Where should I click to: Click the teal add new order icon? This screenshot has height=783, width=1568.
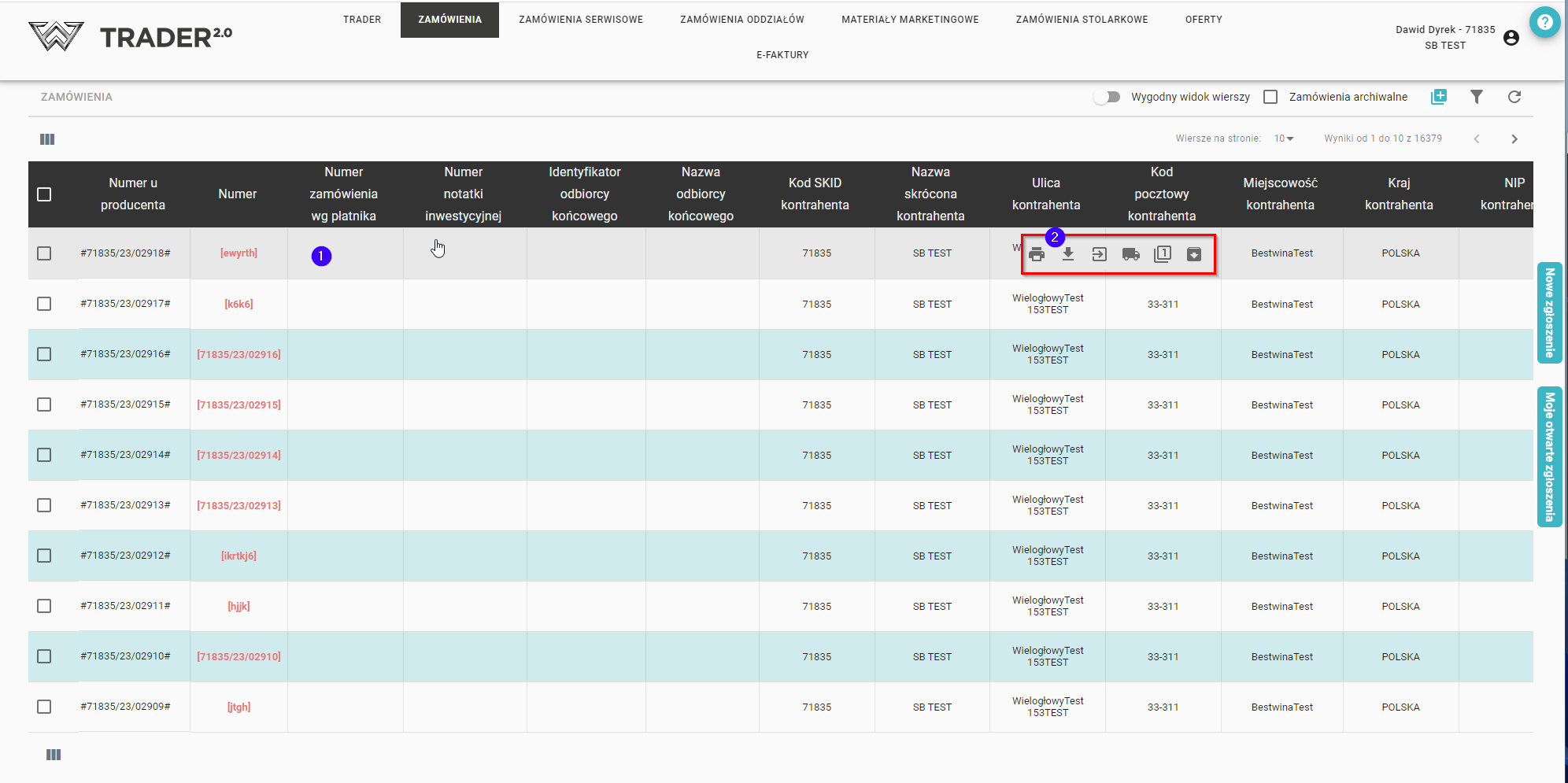[x=1439, y=97]
